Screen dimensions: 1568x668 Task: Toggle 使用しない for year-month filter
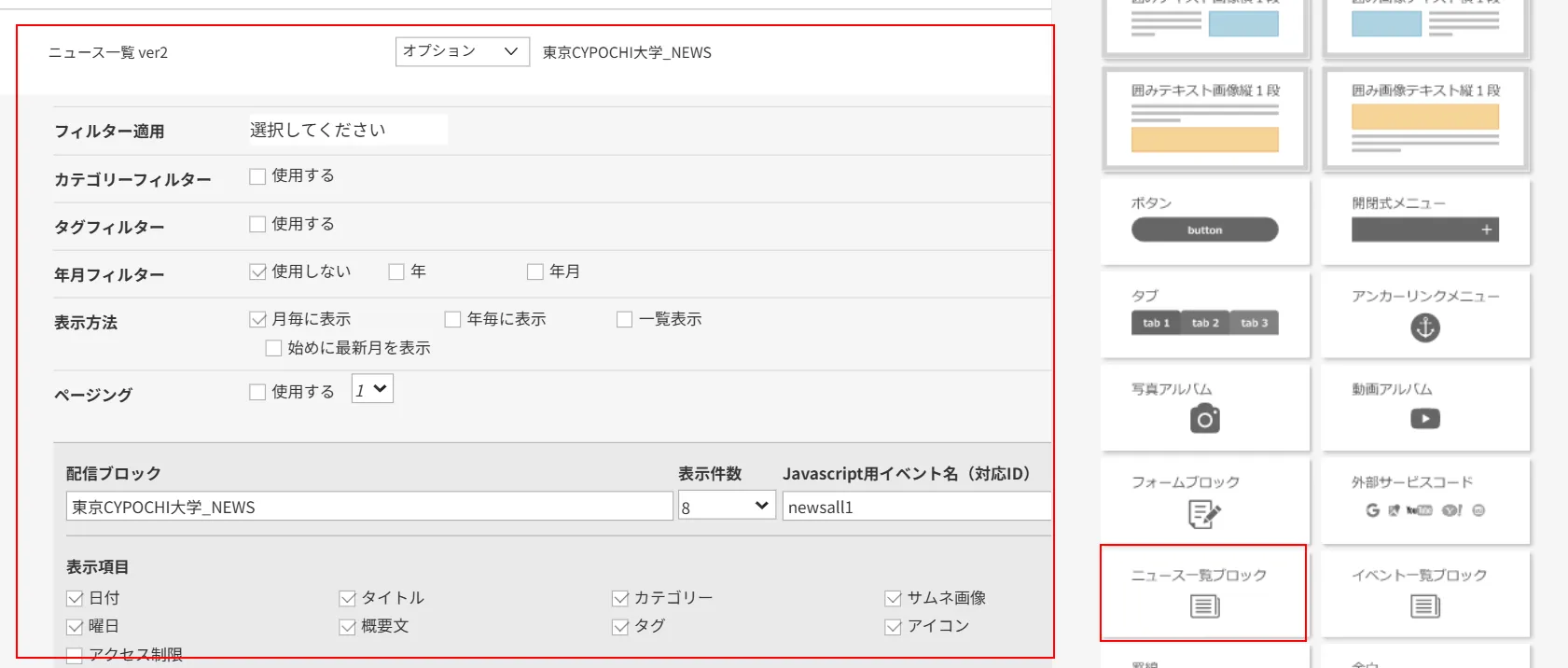257,272
